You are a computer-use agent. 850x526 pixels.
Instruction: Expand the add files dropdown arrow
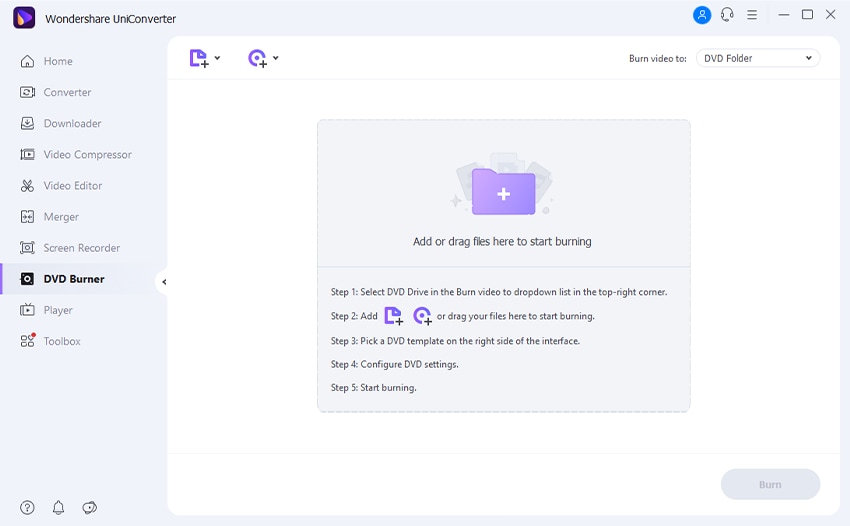(218, 58)
